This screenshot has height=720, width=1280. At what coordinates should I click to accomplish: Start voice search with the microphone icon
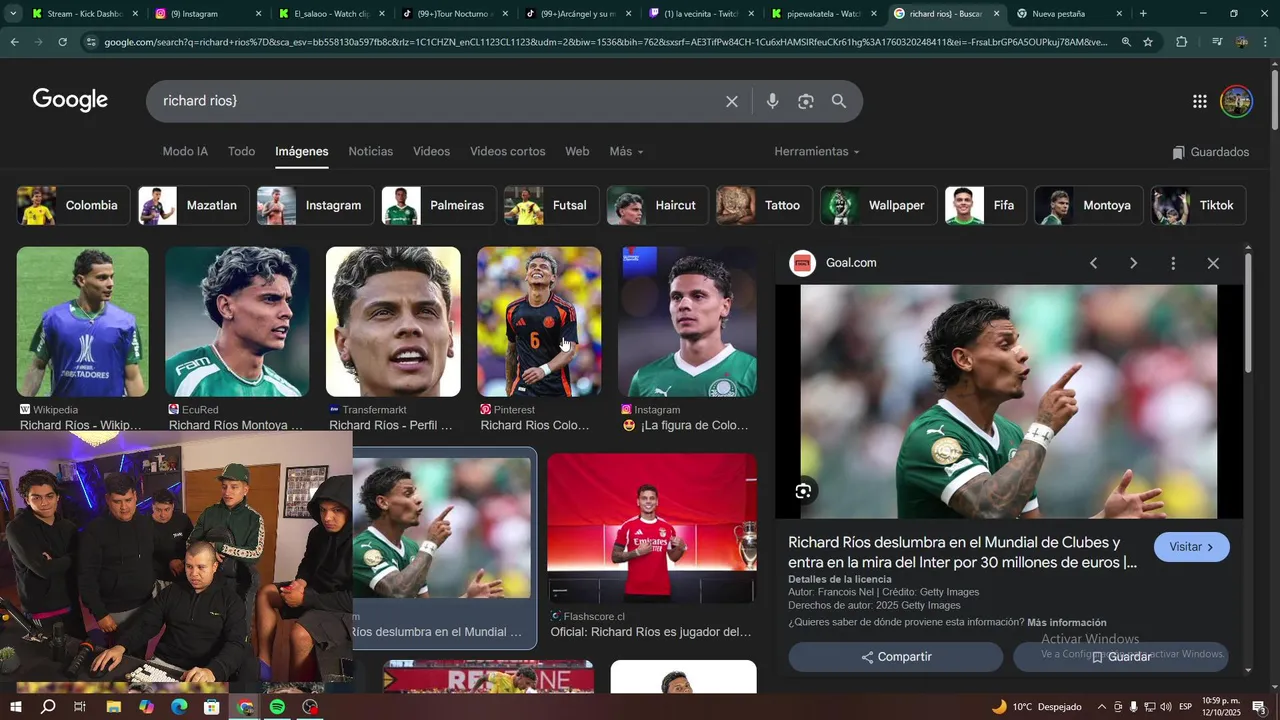(x=772, y=101)
